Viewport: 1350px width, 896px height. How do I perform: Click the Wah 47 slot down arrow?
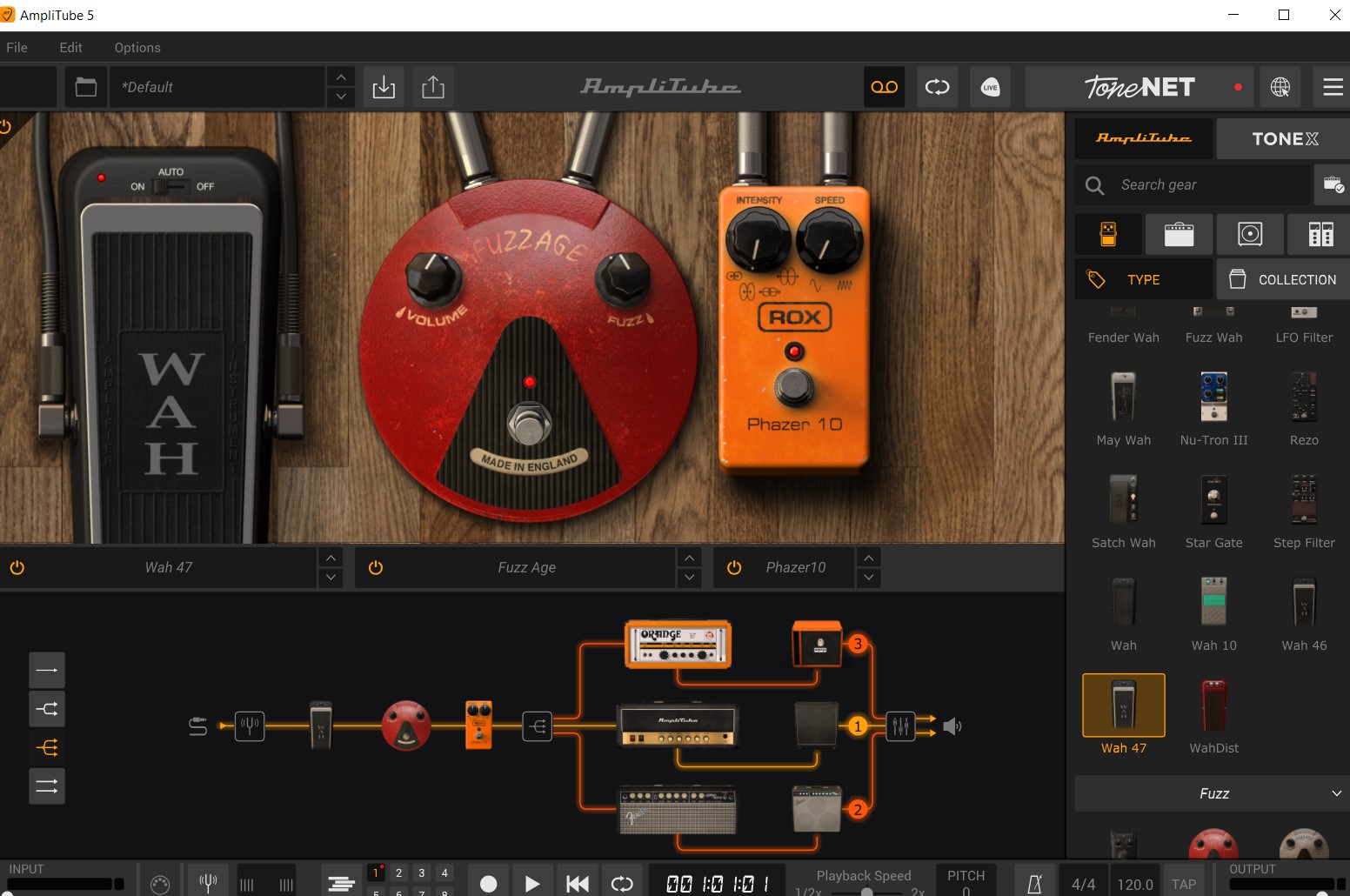331,577
